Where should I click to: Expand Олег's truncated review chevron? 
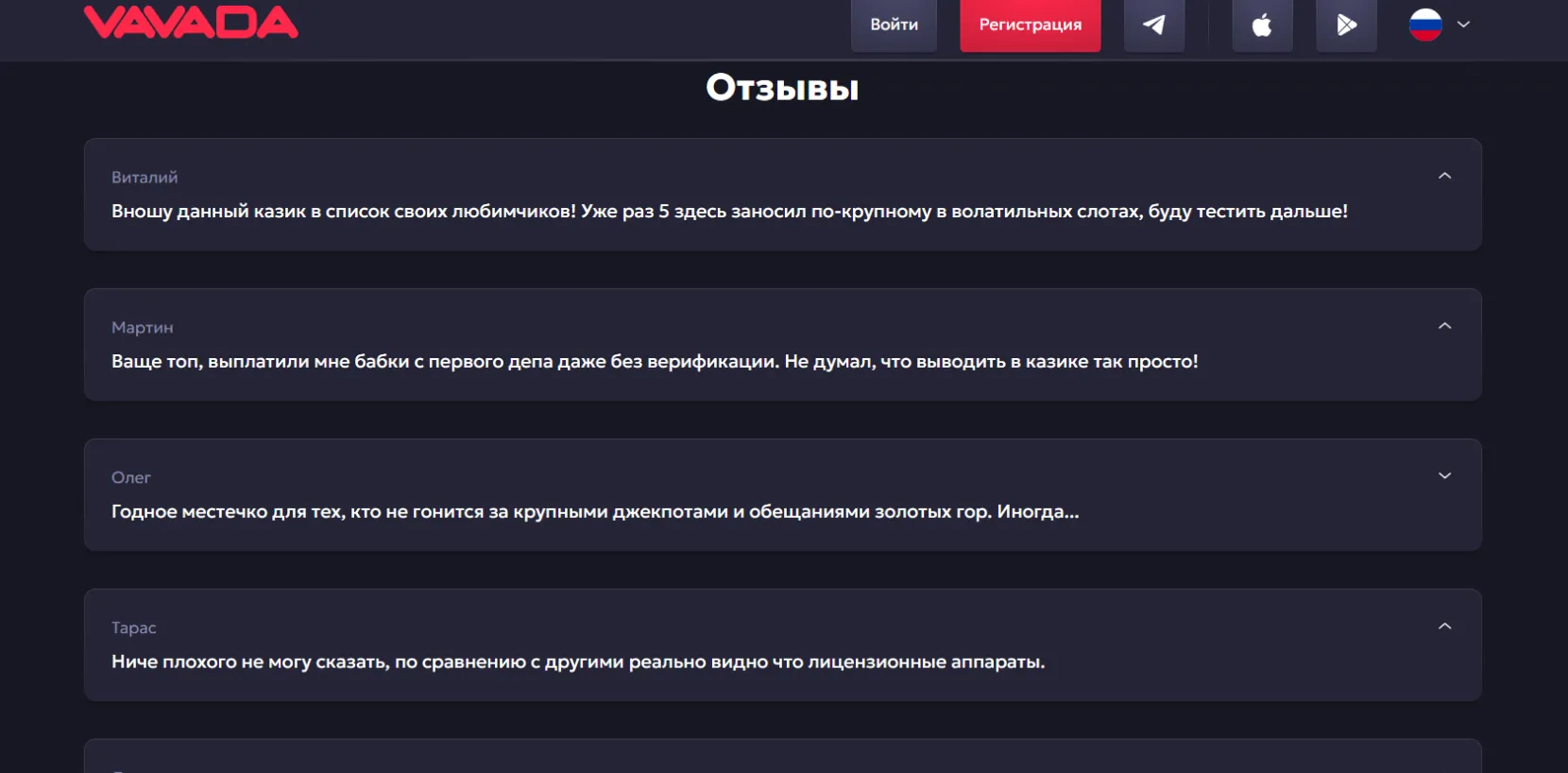(x=1444, y=476)
